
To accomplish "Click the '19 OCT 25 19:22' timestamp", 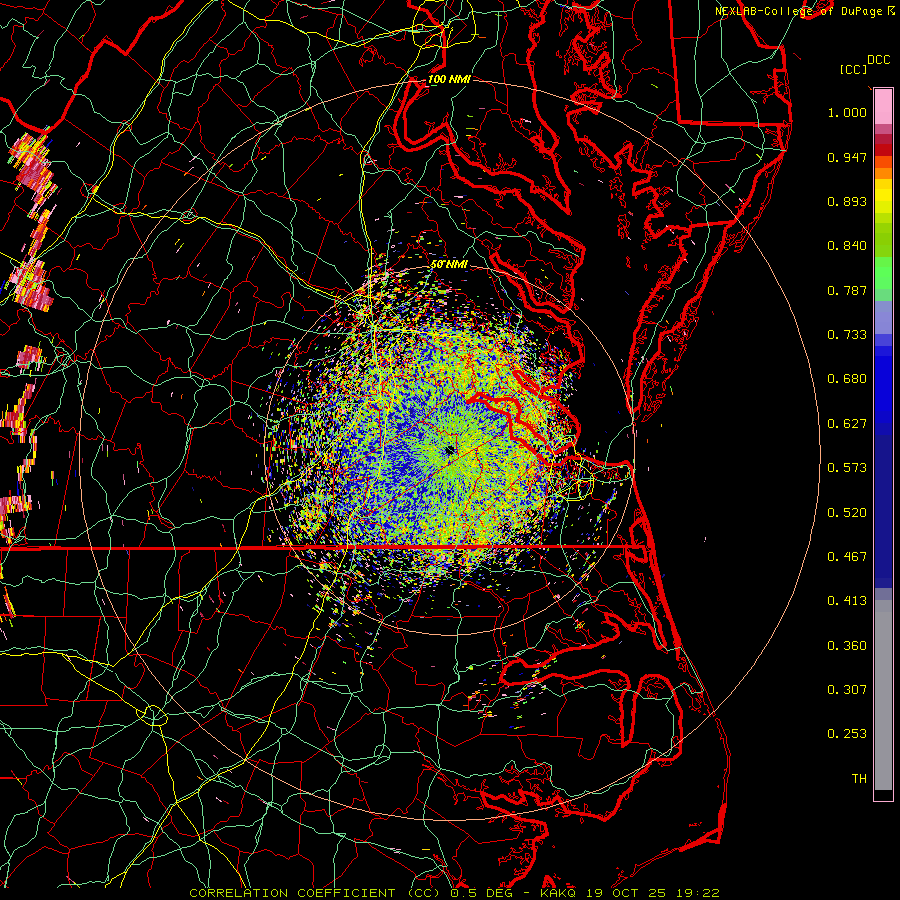I will pos(653,893).
